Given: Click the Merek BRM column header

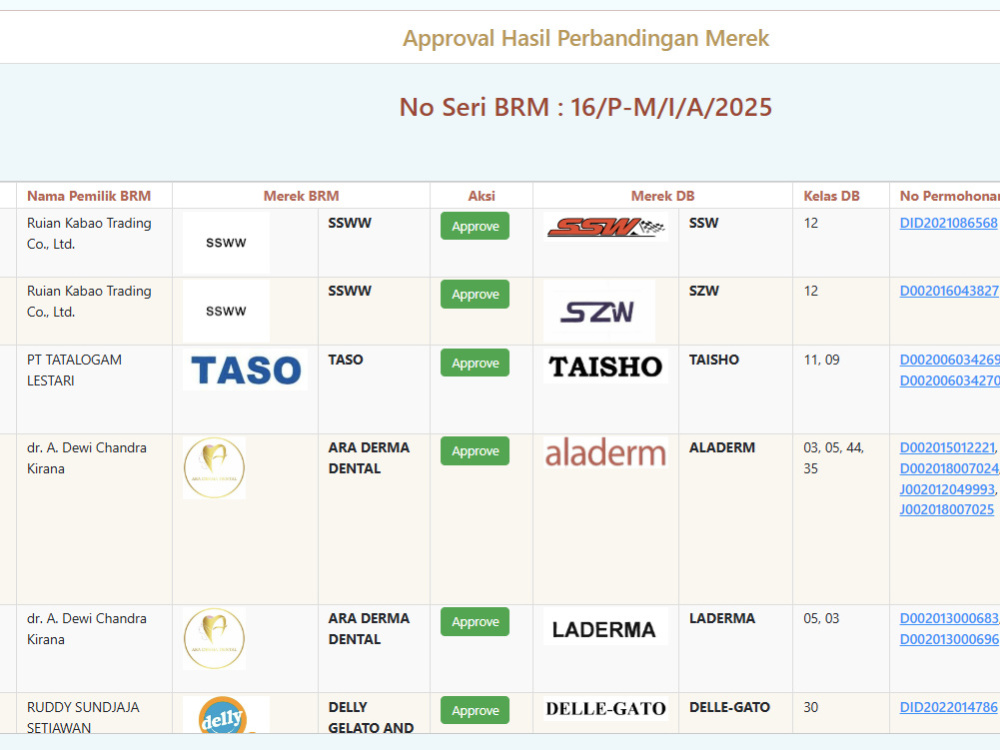Looking at the screenshot, I should 301,196.
